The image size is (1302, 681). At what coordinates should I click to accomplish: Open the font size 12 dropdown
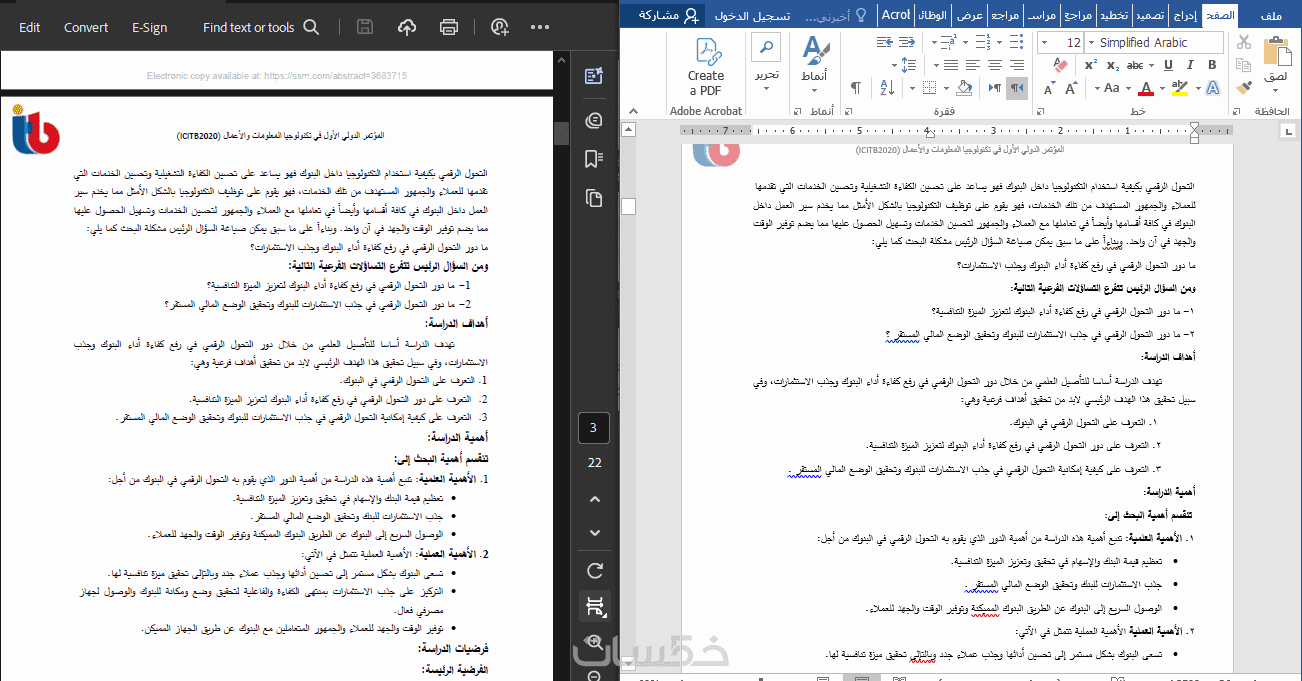pyautogui.click(x=1044, y=42)
